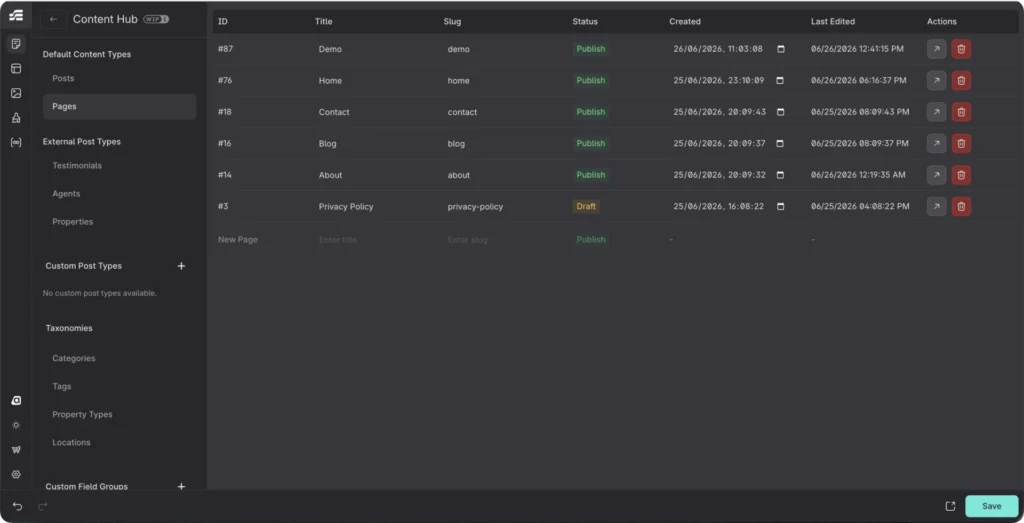Image resolution: width=1024 pixels, height=523 pixels.
Task: Open the media library image icon
Action: (16, 93)
